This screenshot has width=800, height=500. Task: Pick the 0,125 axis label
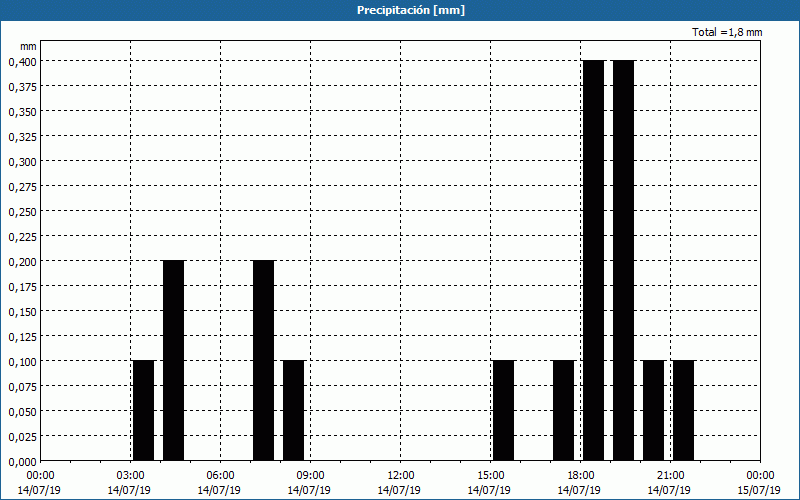point(22,337)
